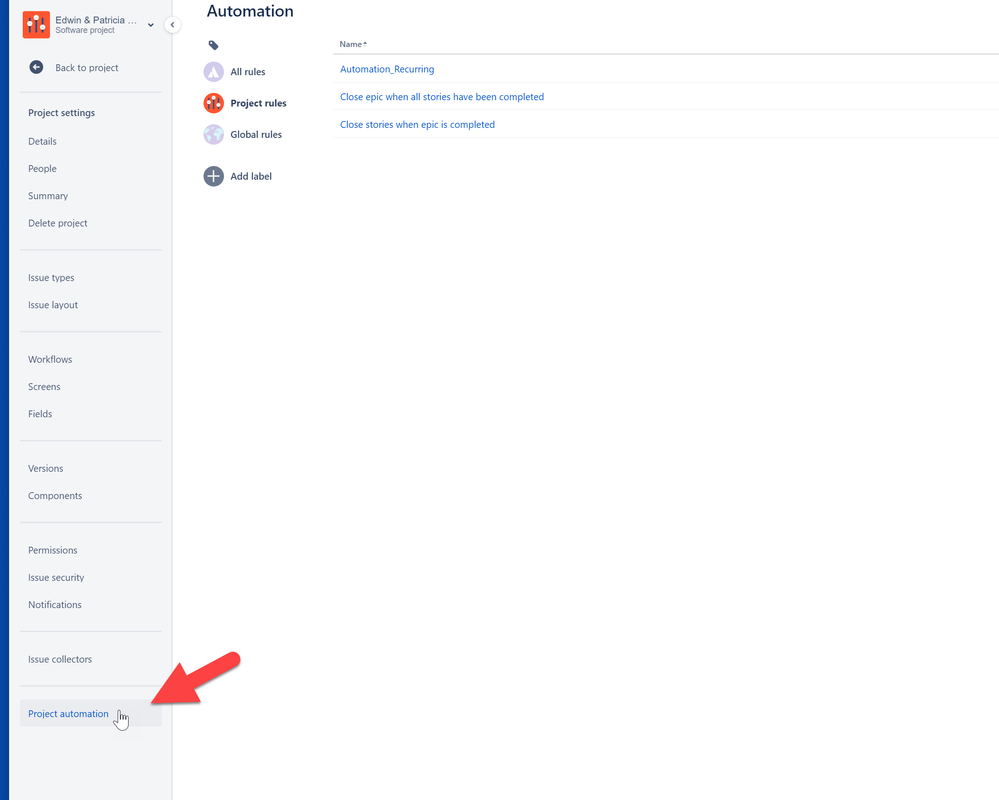Screen dimensions: 999x800
Task: Open Issue layout settings
Action: [x=53, y=305]
